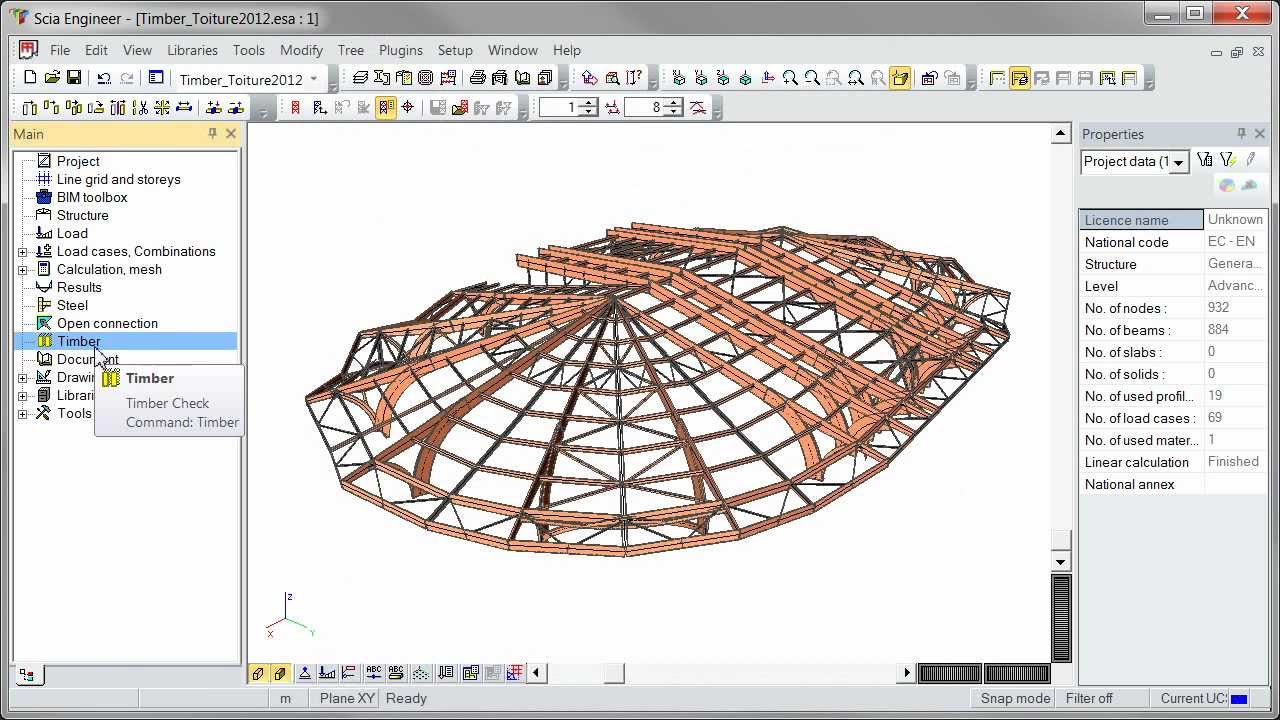Click the vertical scrollbar down arrow
Viewport: 1280px width, 720px height.
[x=1061, y=562]
